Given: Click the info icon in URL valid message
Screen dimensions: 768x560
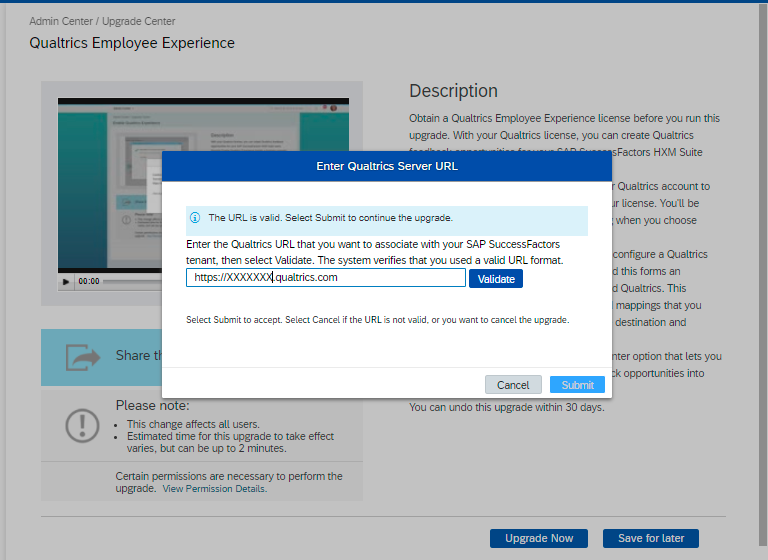Looking at the screenshot, I should click(195, 218).
